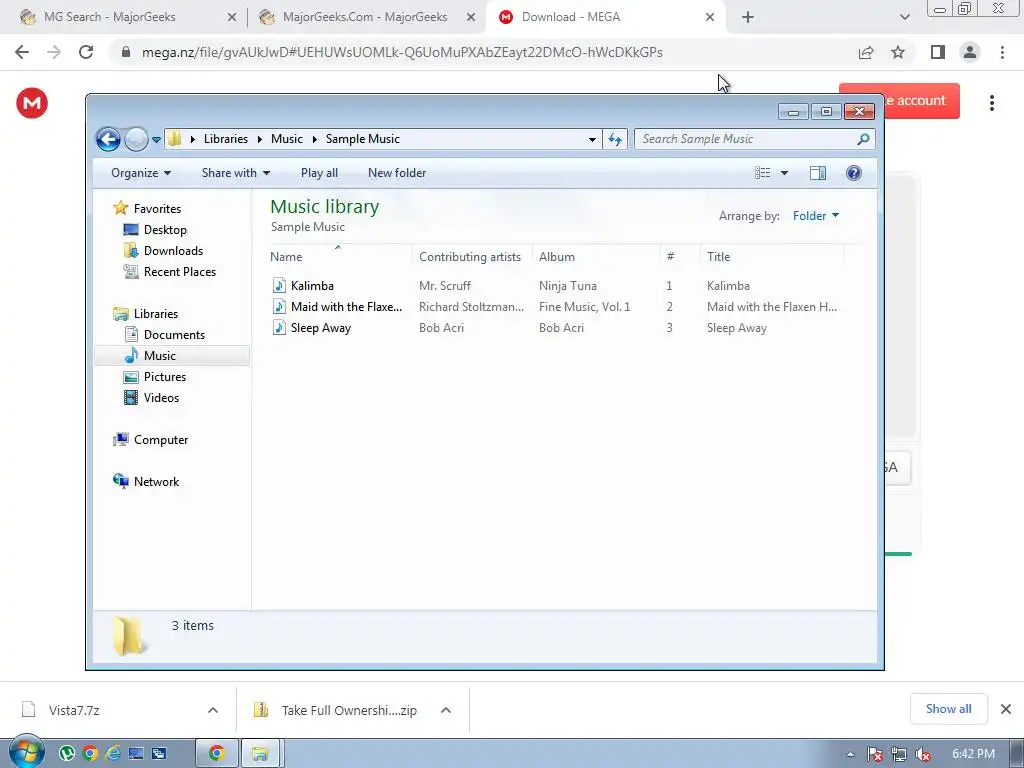
Task: Click Sample Music in the breadcrumb path
Action: (362, 139)
